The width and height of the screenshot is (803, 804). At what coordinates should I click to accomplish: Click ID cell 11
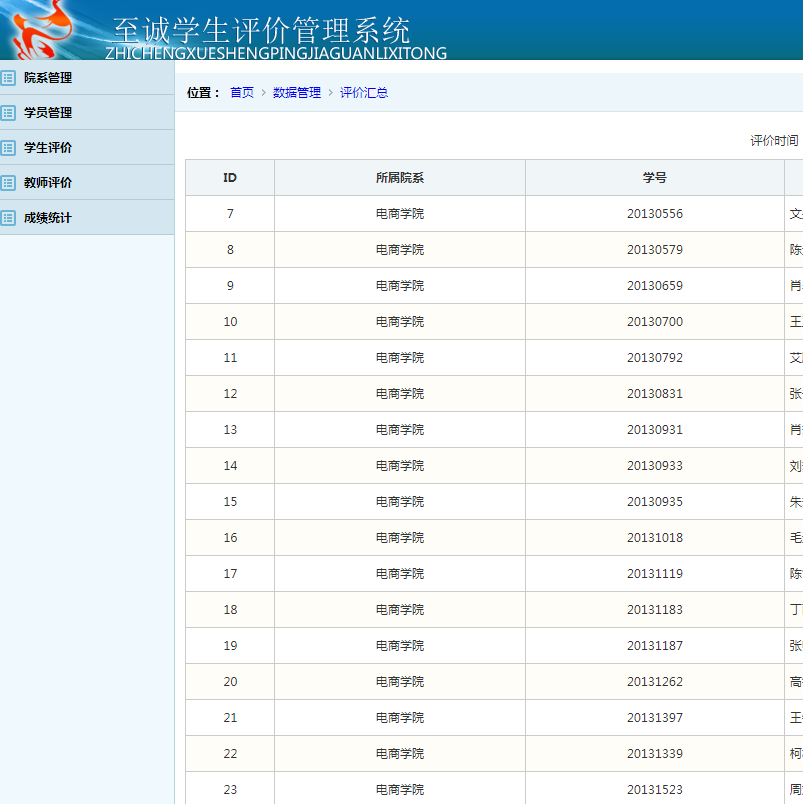pos(230,358)
